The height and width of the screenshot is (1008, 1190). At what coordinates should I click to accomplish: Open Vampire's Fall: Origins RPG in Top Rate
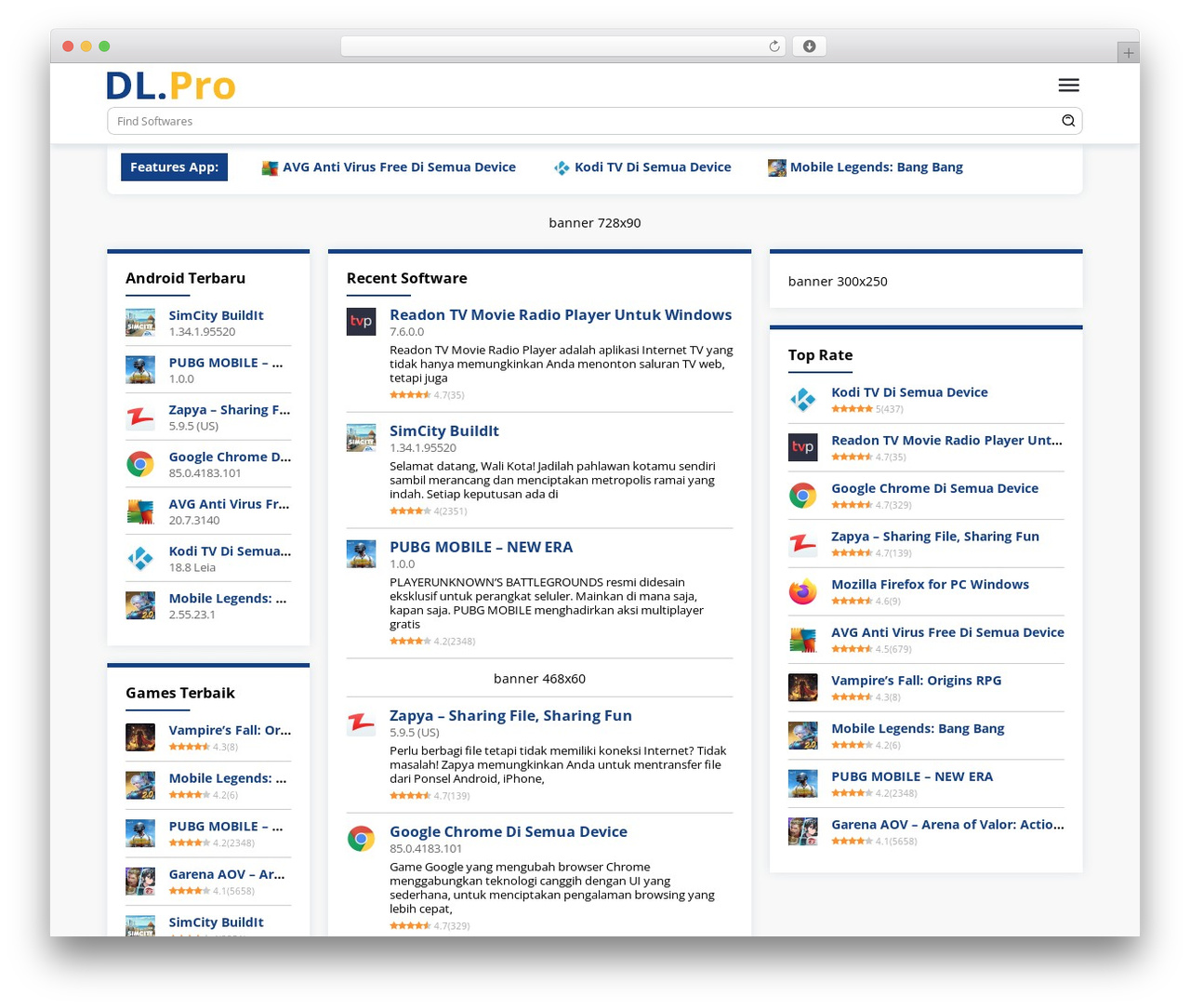tap(917, 681)
